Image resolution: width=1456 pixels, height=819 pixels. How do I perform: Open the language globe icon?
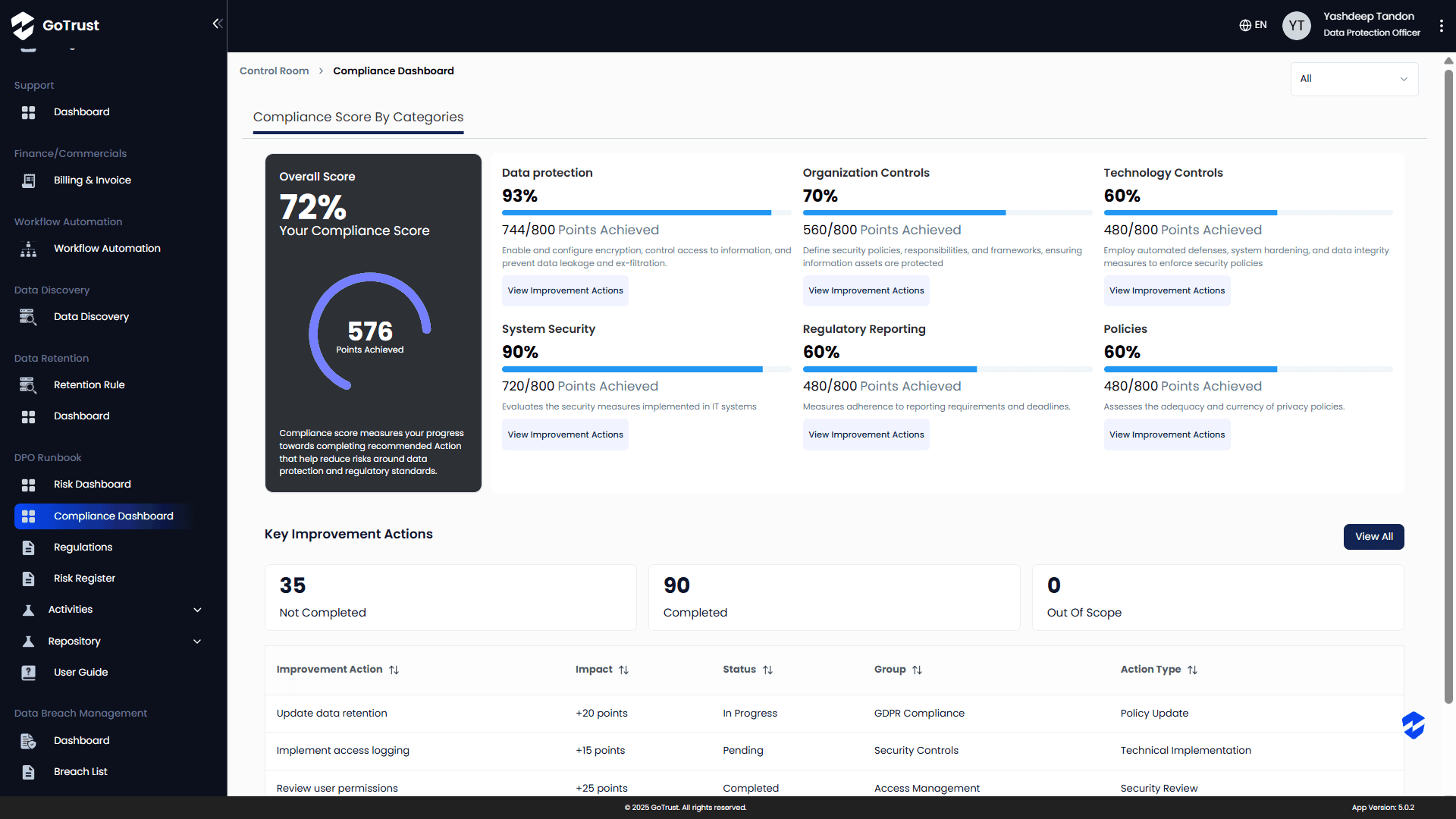click(1245, 25)
